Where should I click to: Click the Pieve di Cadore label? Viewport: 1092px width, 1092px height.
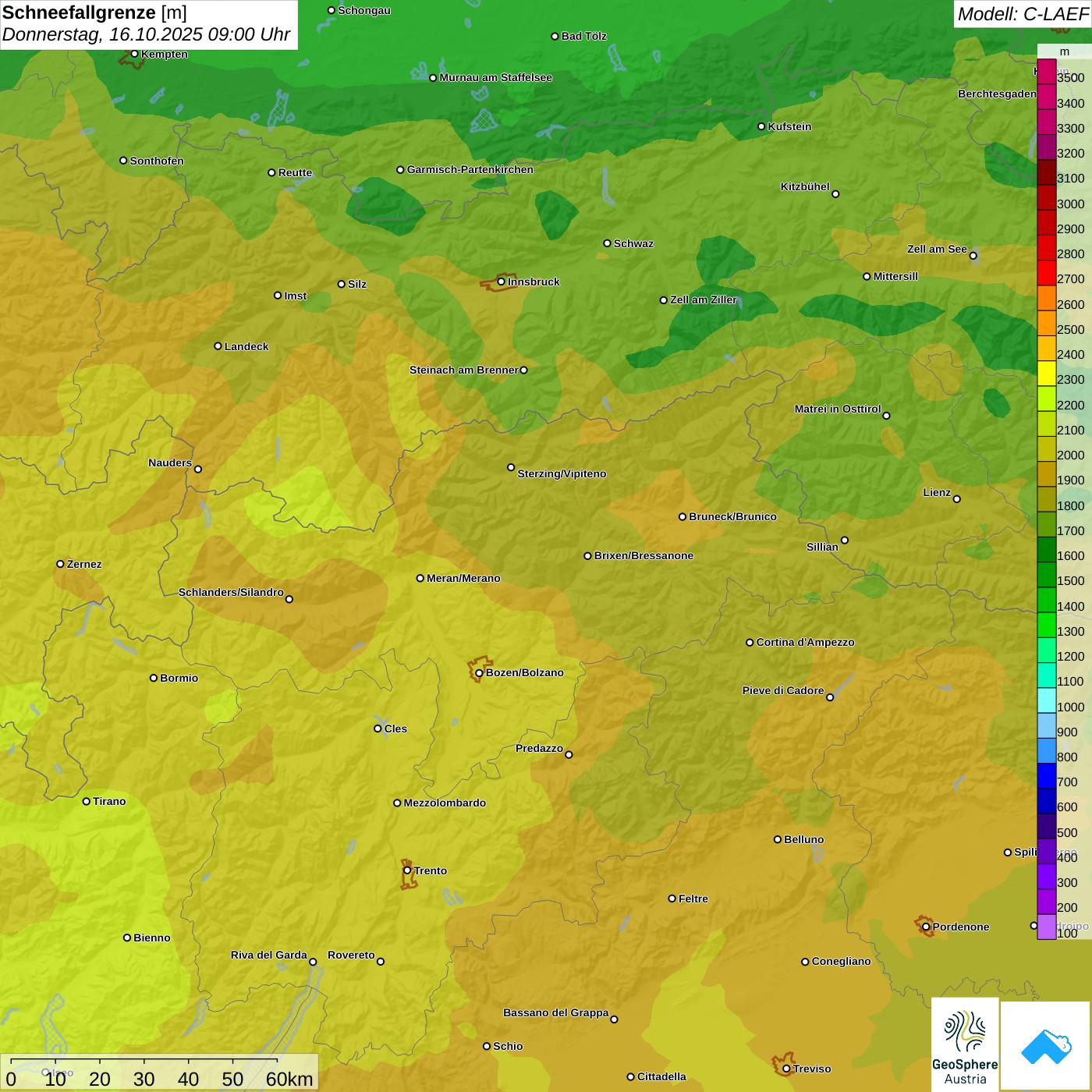[x=783, y=690]
